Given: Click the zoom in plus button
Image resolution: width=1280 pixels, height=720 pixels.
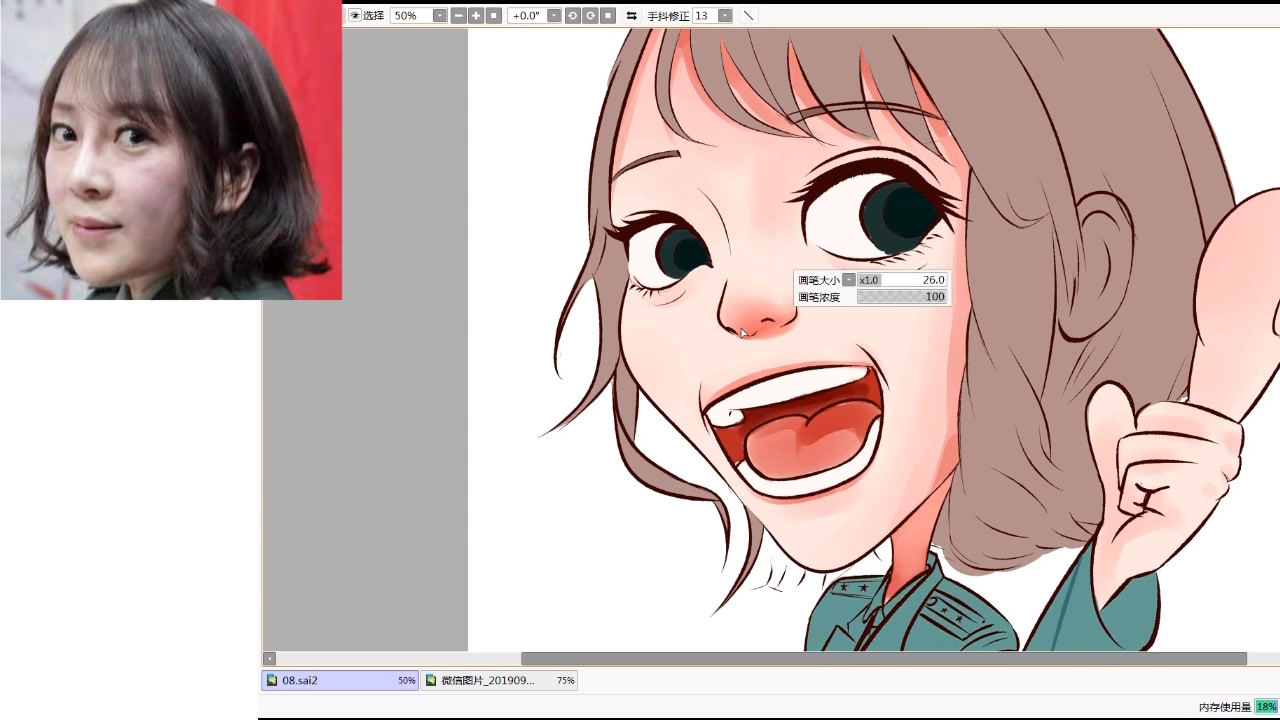Looking at the screenshot, I should click(476, 16).
